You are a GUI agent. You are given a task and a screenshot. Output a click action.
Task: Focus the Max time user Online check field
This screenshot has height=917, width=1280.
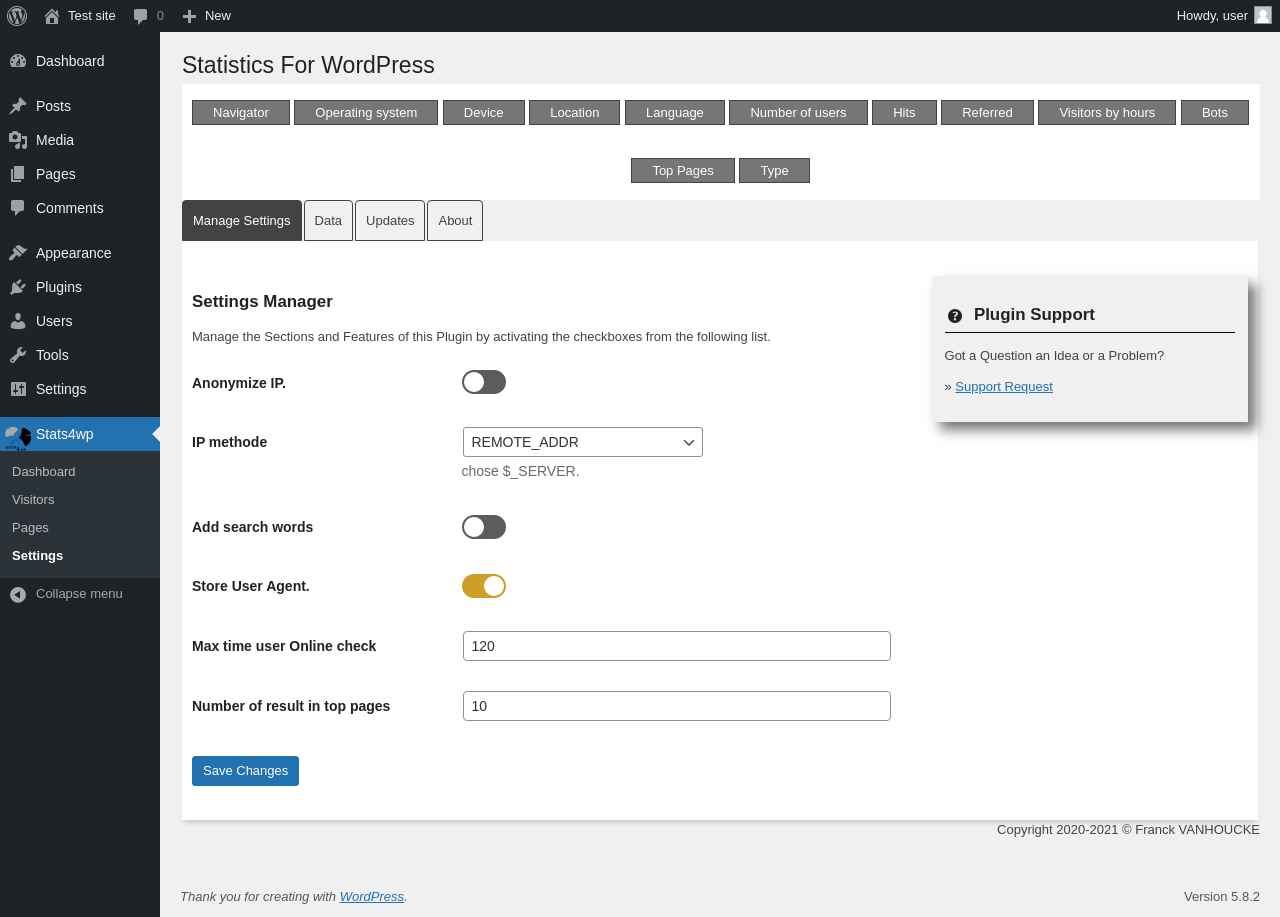click(677, 646)
